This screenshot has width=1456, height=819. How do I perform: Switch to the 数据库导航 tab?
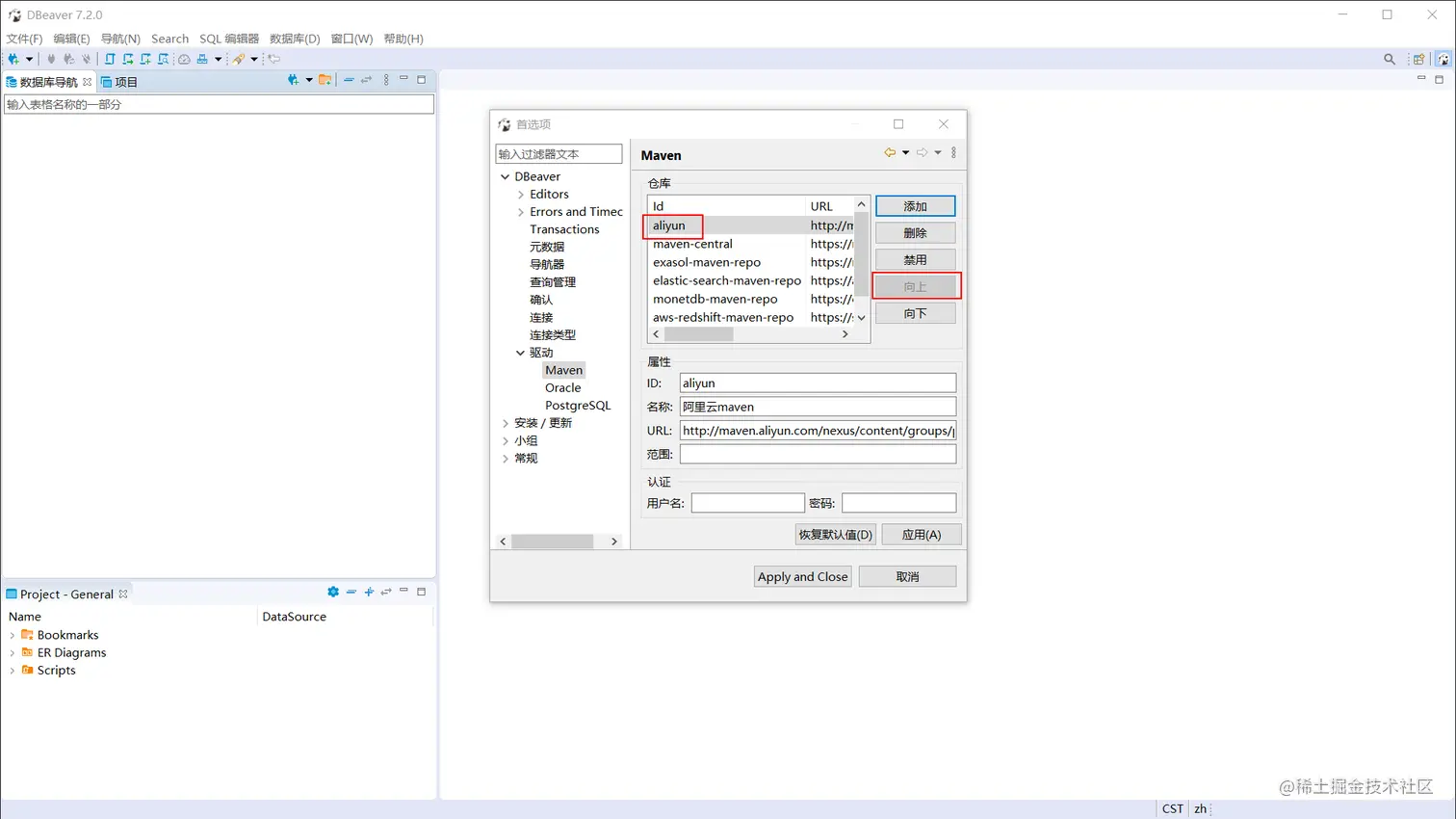click(x=48, y=82)
